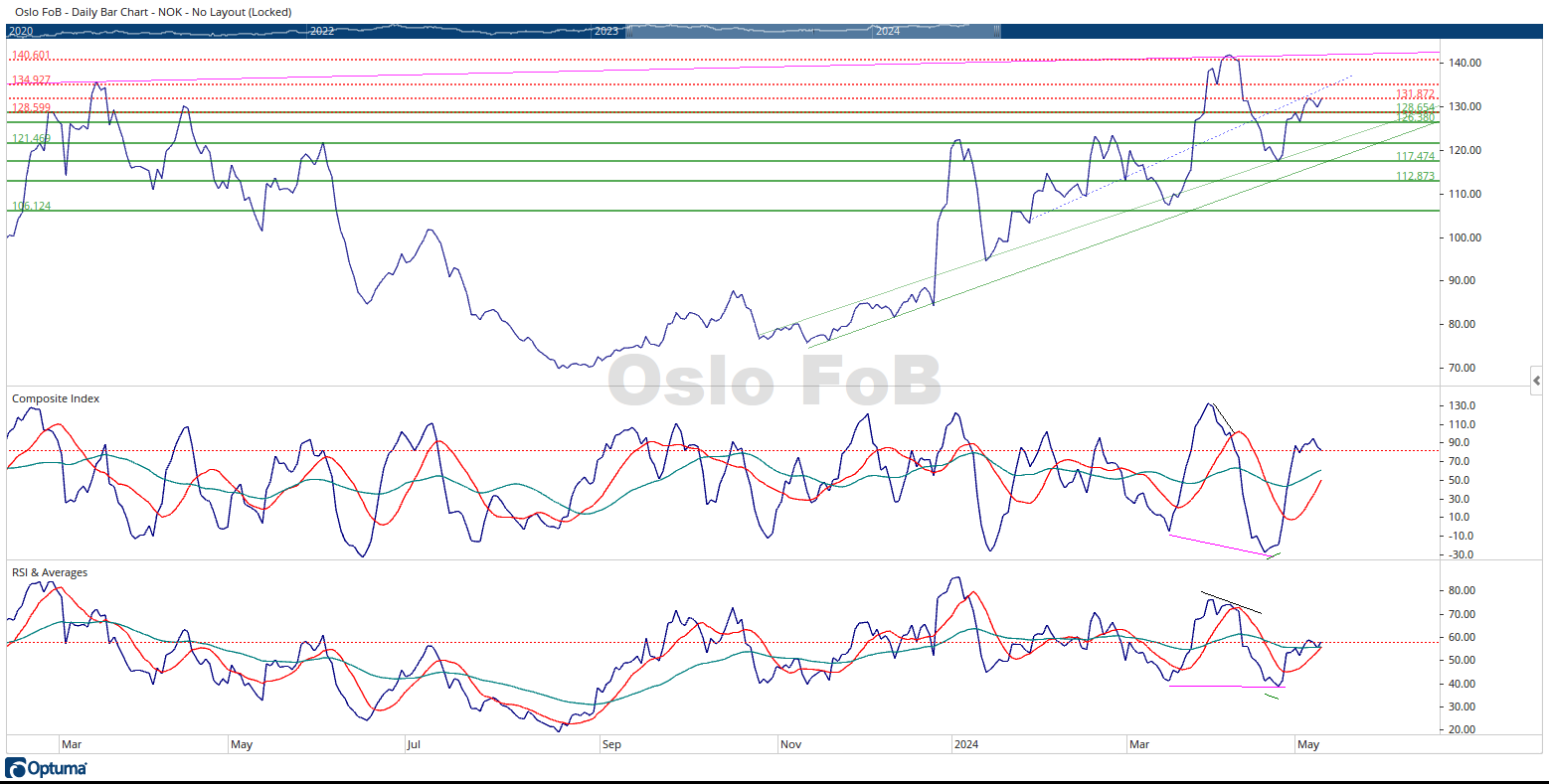Click the 131.872 level label
This screenshot has height=784, width=1549.
(x=1415, y=94)
